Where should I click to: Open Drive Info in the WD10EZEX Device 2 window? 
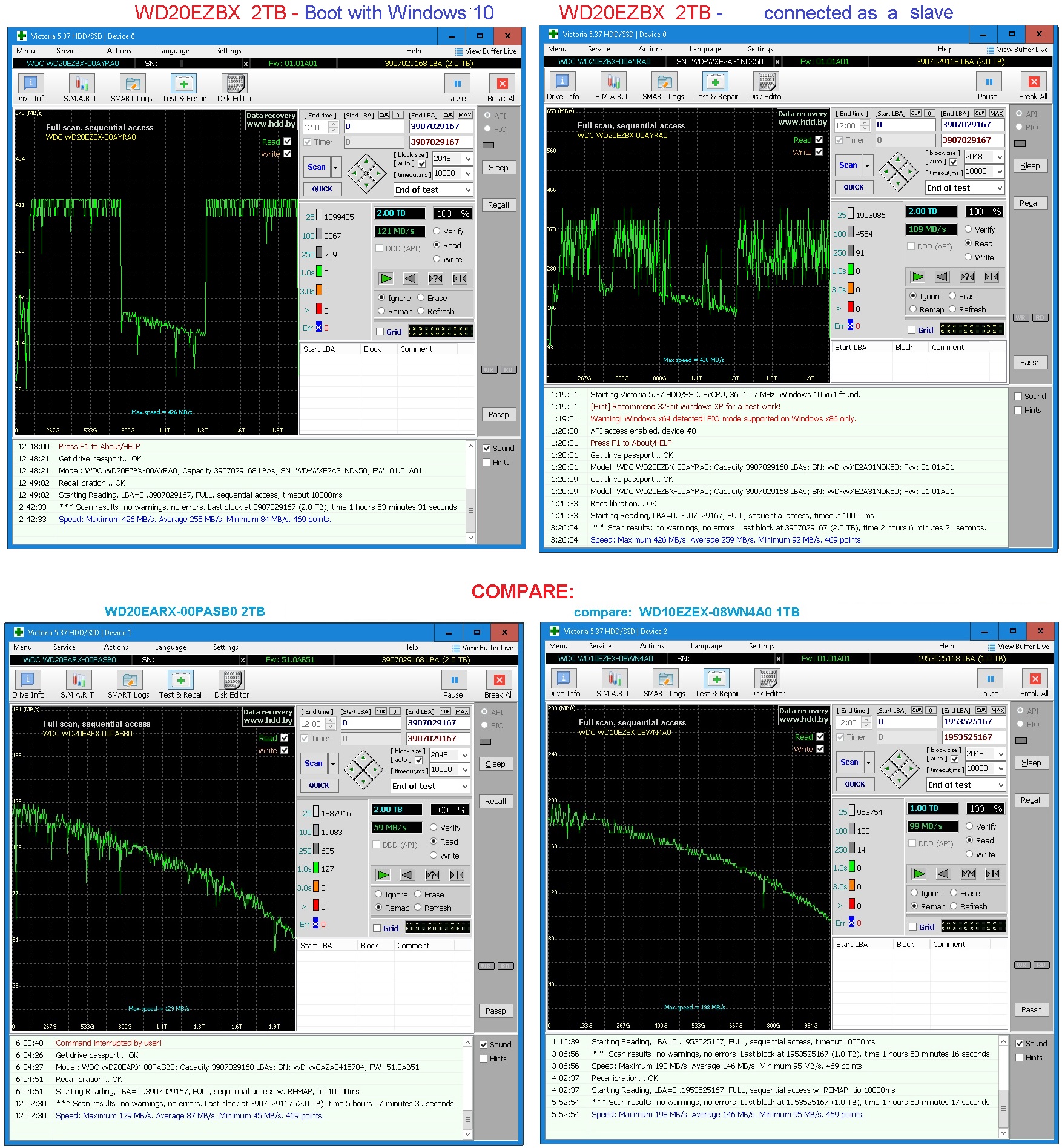coord(564,683)
